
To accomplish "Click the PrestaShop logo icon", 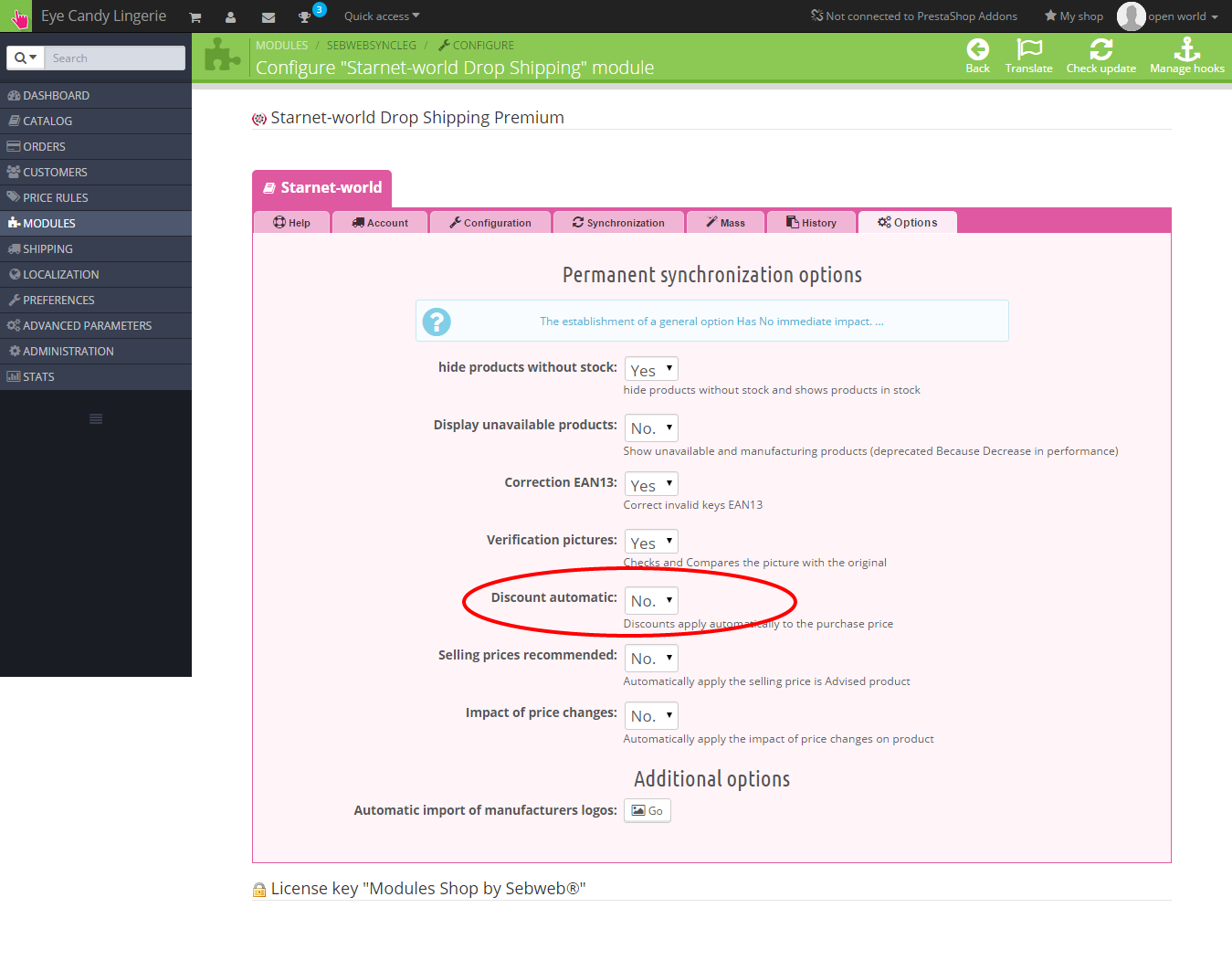I will [18, 16].
